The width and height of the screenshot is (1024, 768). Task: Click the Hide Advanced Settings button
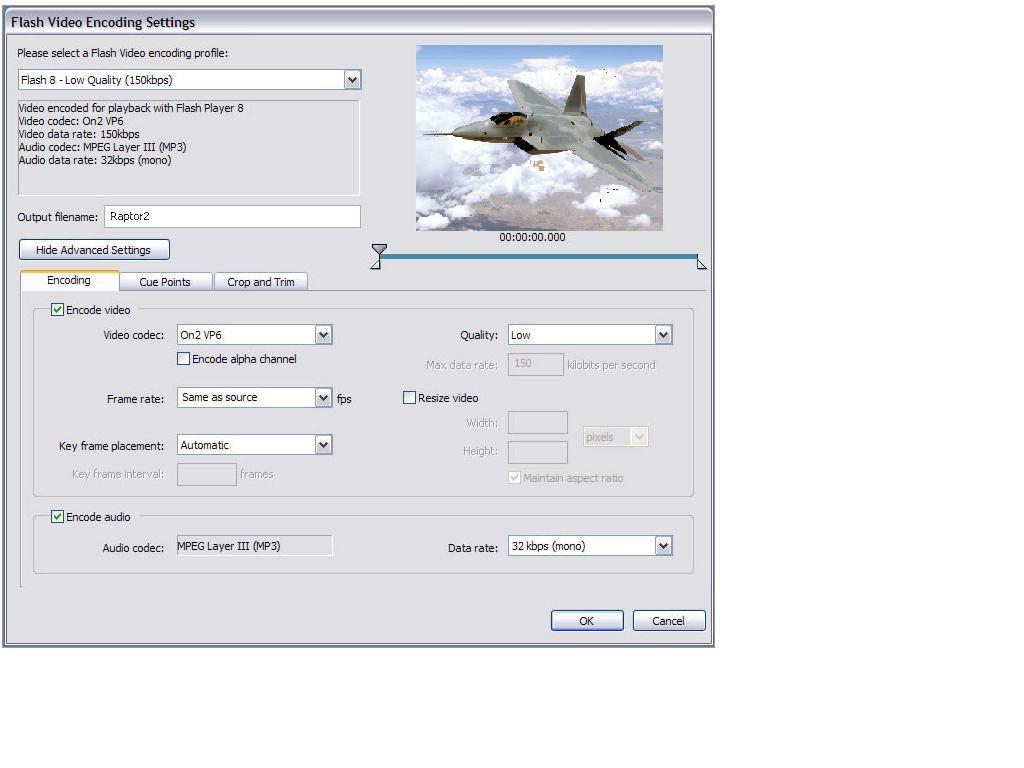(94, 250)
